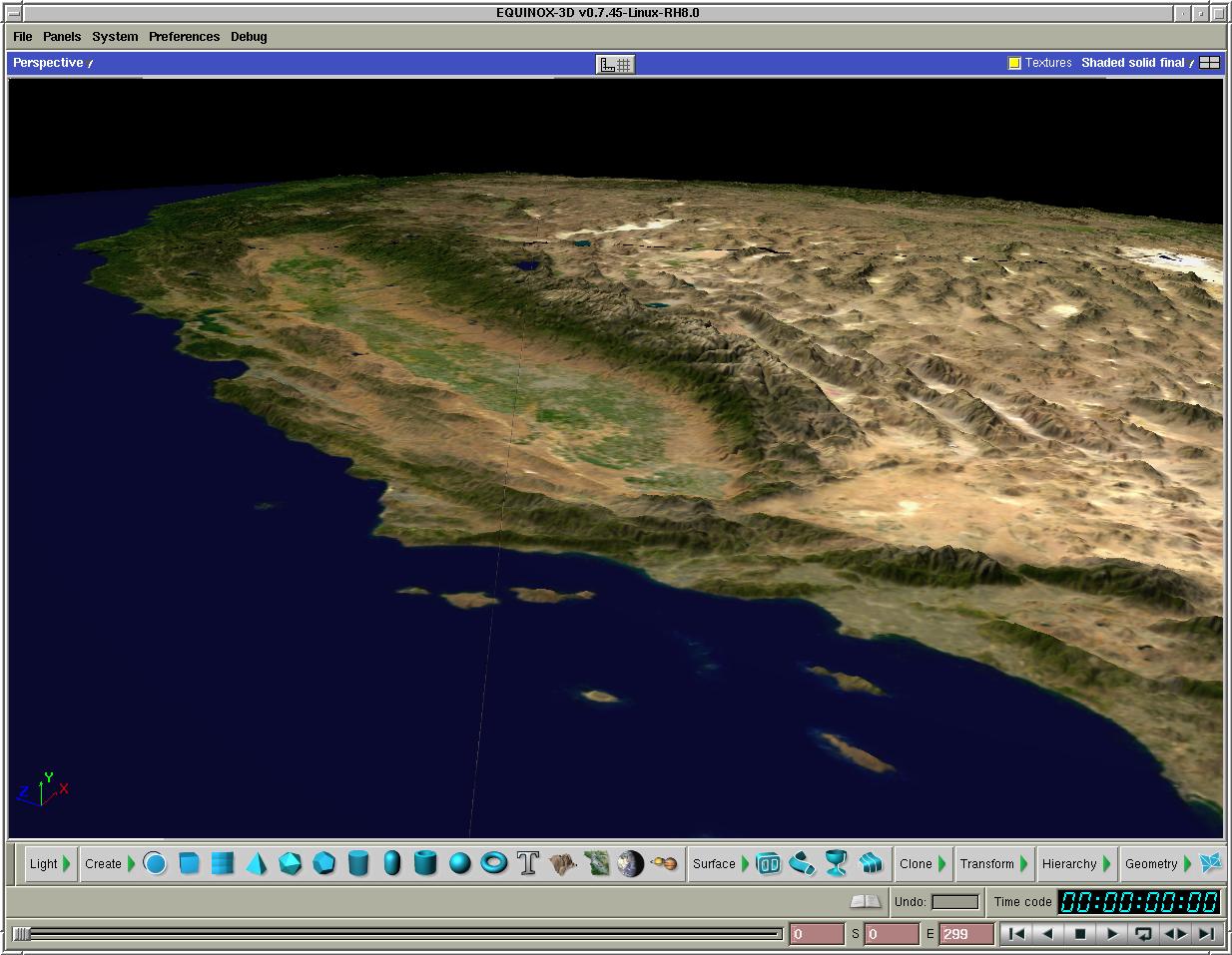The width and height of the screenshot is (1232, 955).
Task: Click the goblet revolve surface icon
Action: pos(837,863)
